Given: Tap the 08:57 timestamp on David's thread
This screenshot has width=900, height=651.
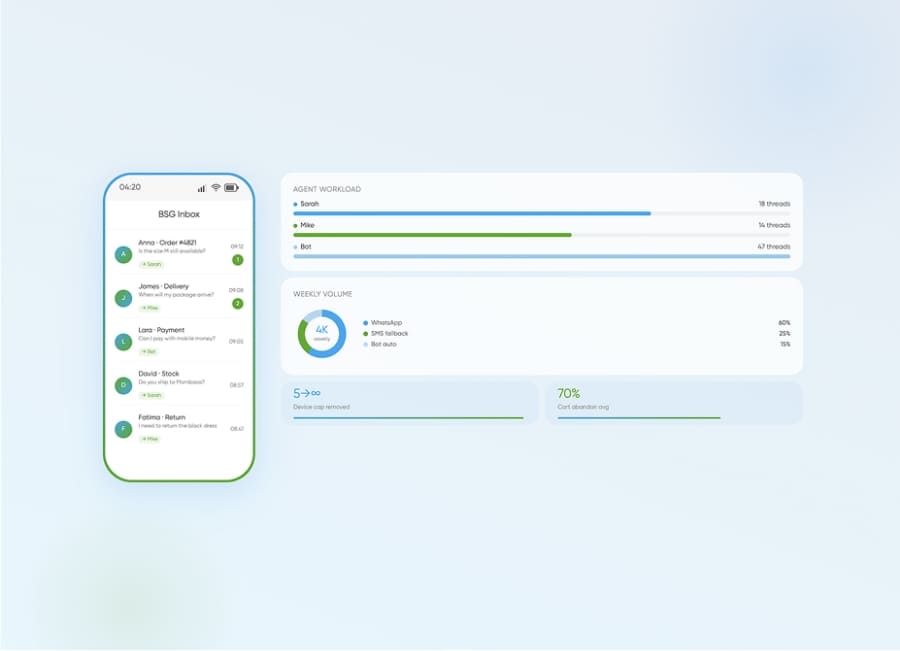Looking at the screenshot, I should (x=236, y=385).
